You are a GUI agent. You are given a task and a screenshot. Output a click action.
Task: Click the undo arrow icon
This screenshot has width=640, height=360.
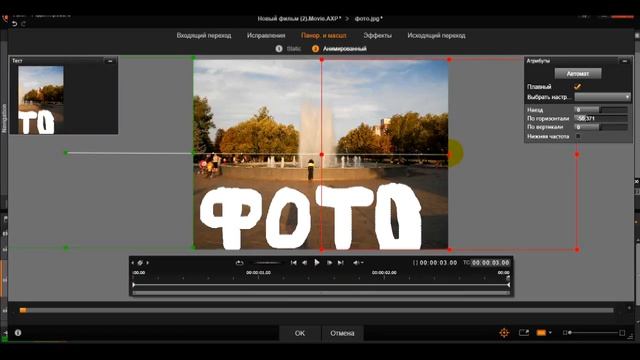coord(15,24)
